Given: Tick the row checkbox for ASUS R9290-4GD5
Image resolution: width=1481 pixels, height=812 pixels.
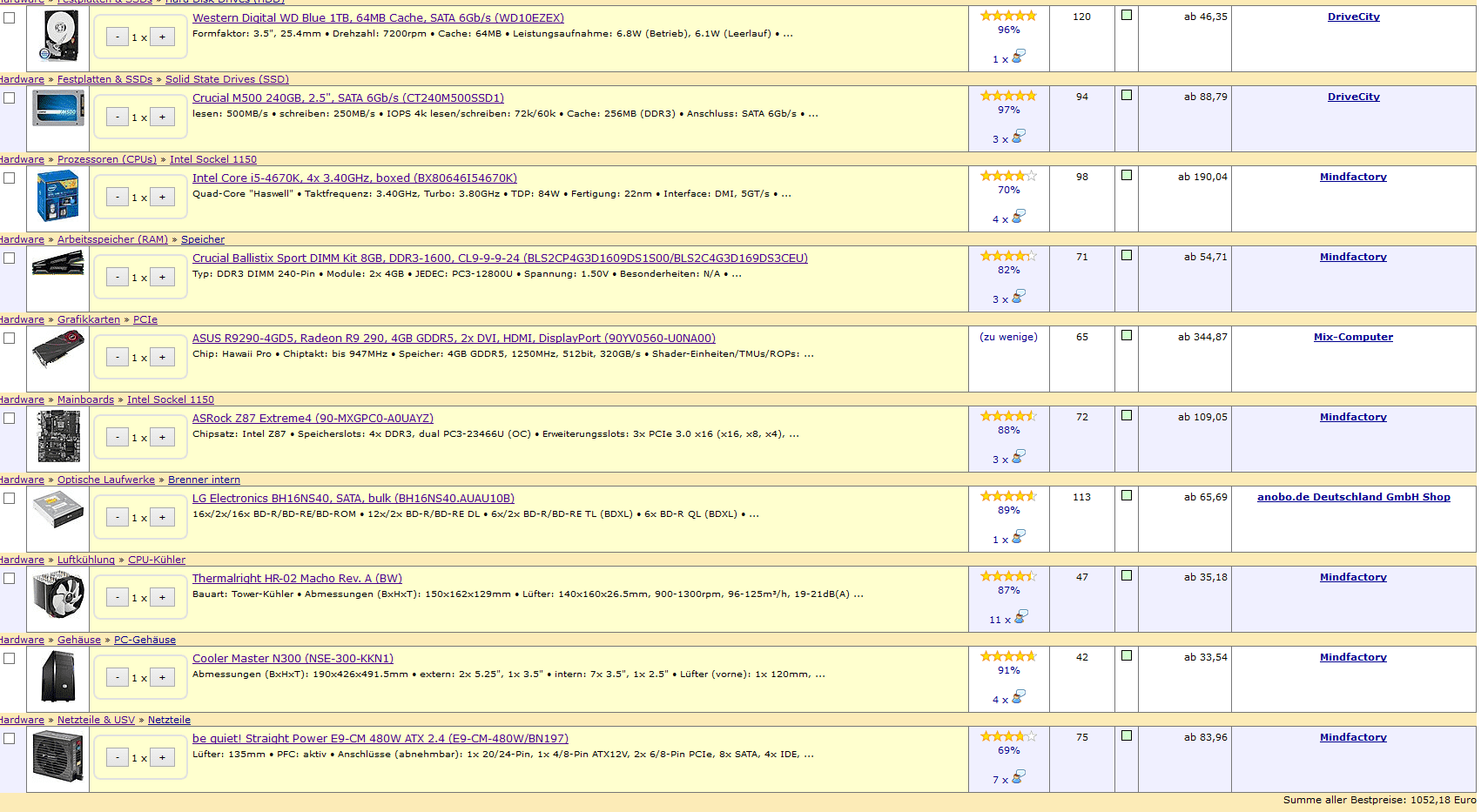Looking at the screenshot, I should point(10,338).
